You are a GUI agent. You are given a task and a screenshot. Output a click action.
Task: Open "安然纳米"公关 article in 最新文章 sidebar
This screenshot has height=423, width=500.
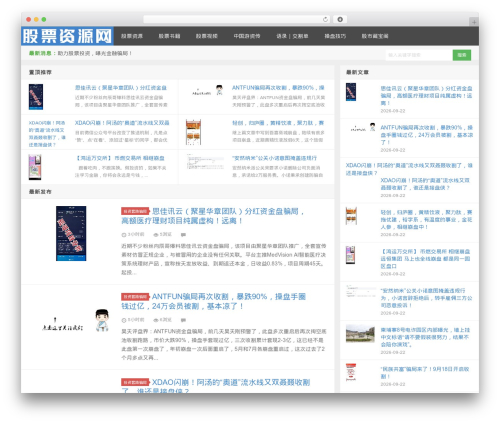pos(426,298)
